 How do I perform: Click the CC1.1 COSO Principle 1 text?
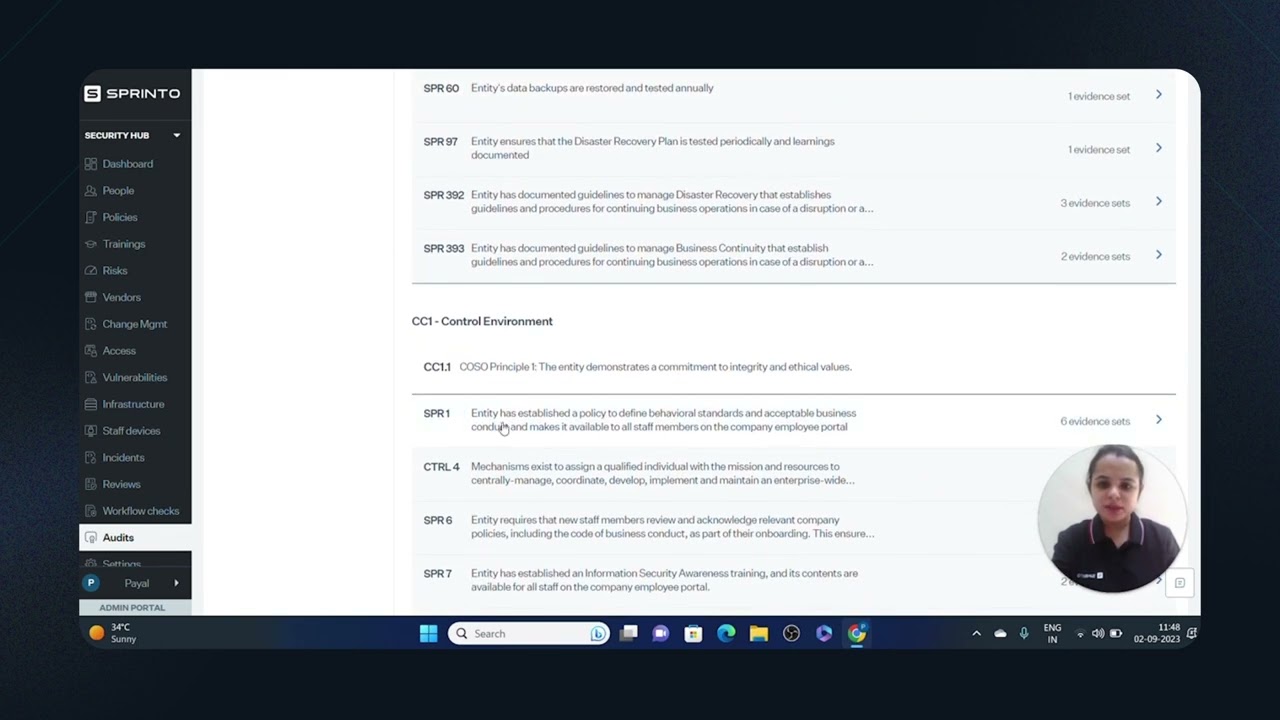[x=655, y=367]
